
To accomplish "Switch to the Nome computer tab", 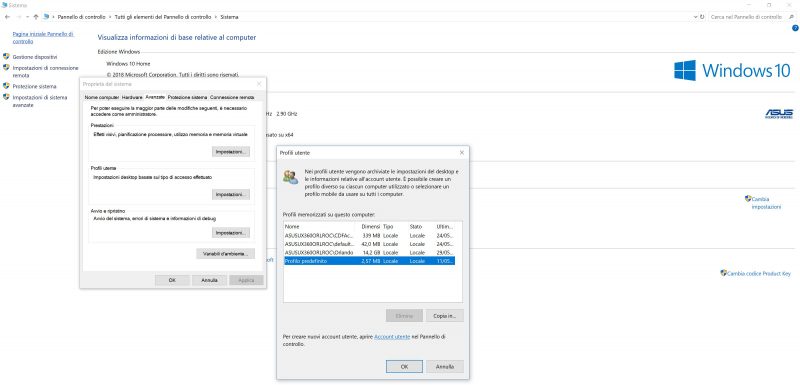I will tap(102, 97).
